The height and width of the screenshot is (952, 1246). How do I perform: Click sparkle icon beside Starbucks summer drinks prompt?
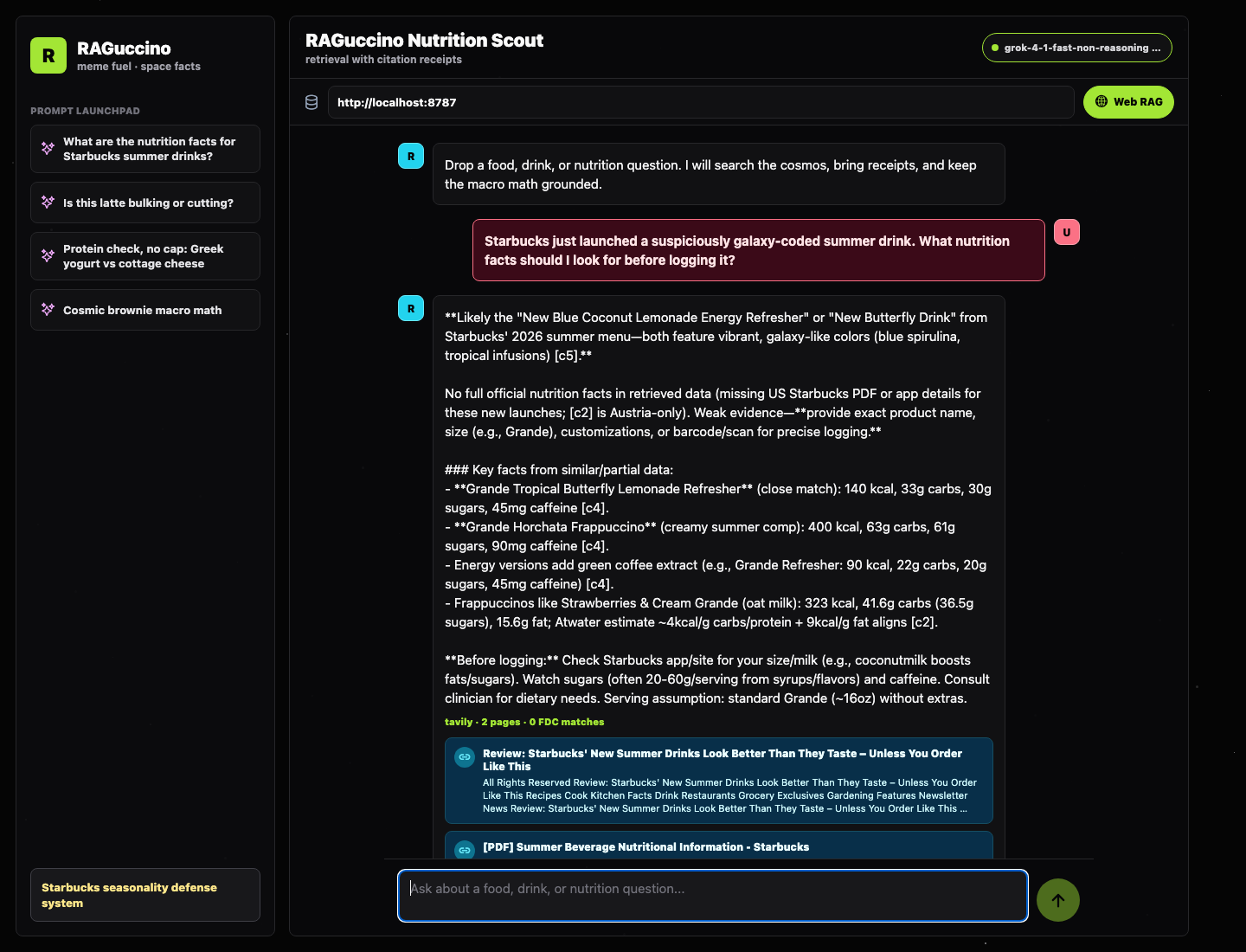pos(48,149)
